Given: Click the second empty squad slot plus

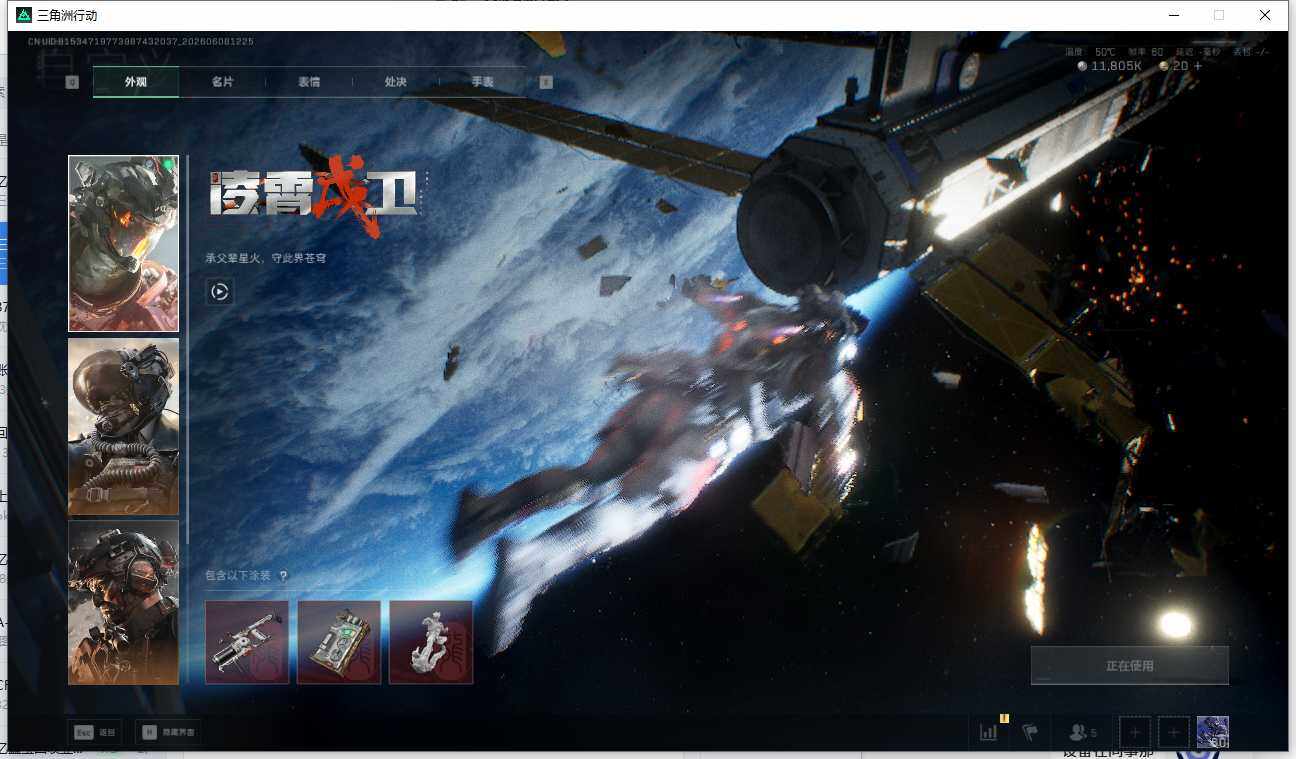Looking at the screenshot, I should [1174, 732].
